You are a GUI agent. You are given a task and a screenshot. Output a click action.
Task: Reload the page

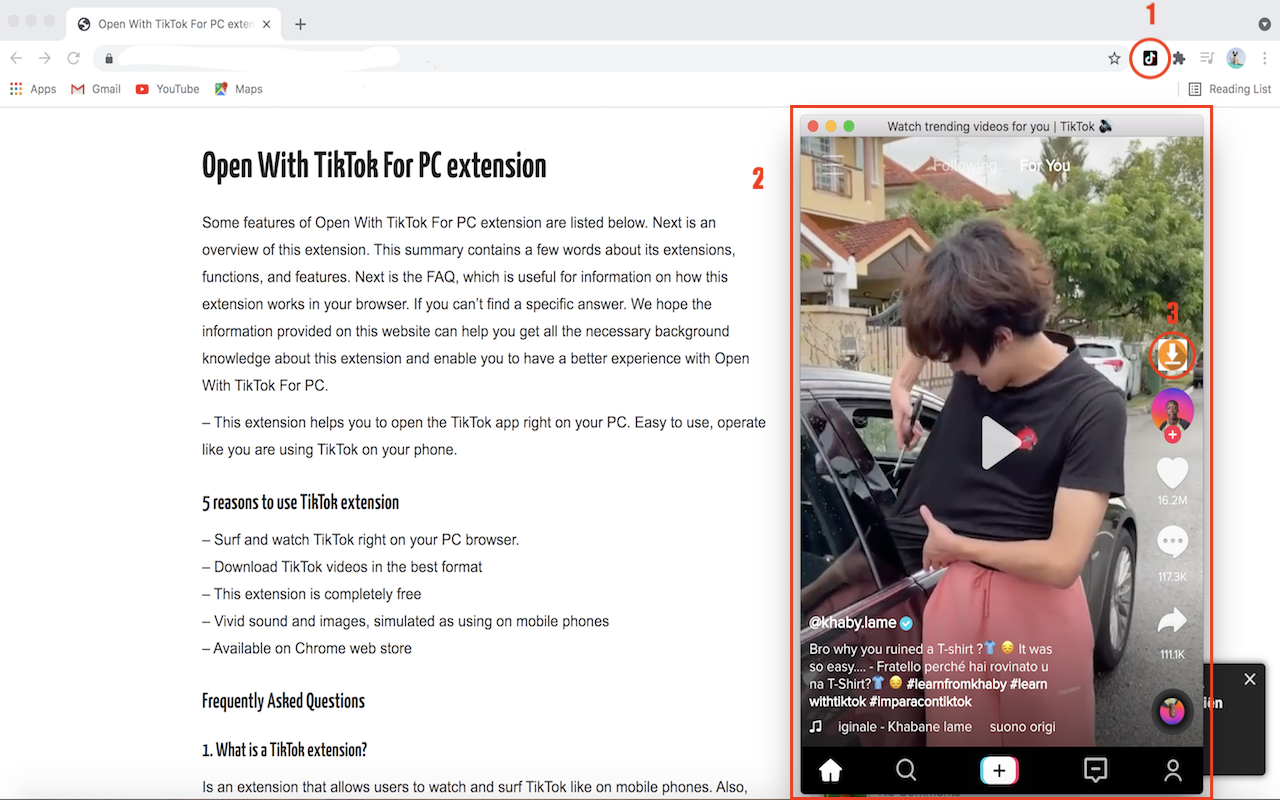pyautogui.click(x=74, y=59)
